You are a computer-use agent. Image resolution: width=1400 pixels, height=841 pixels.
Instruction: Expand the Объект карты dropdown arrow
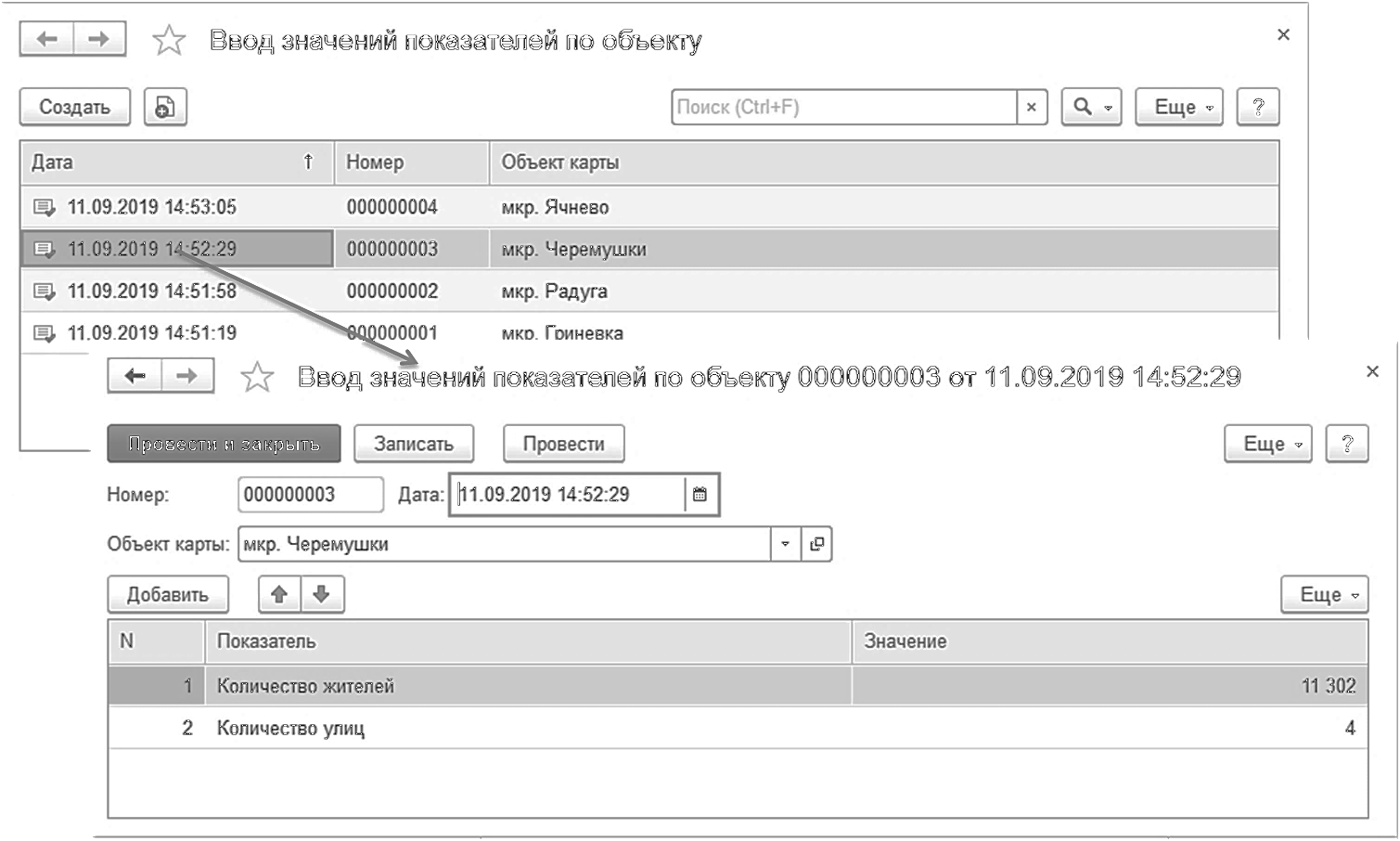coord(786,545)
